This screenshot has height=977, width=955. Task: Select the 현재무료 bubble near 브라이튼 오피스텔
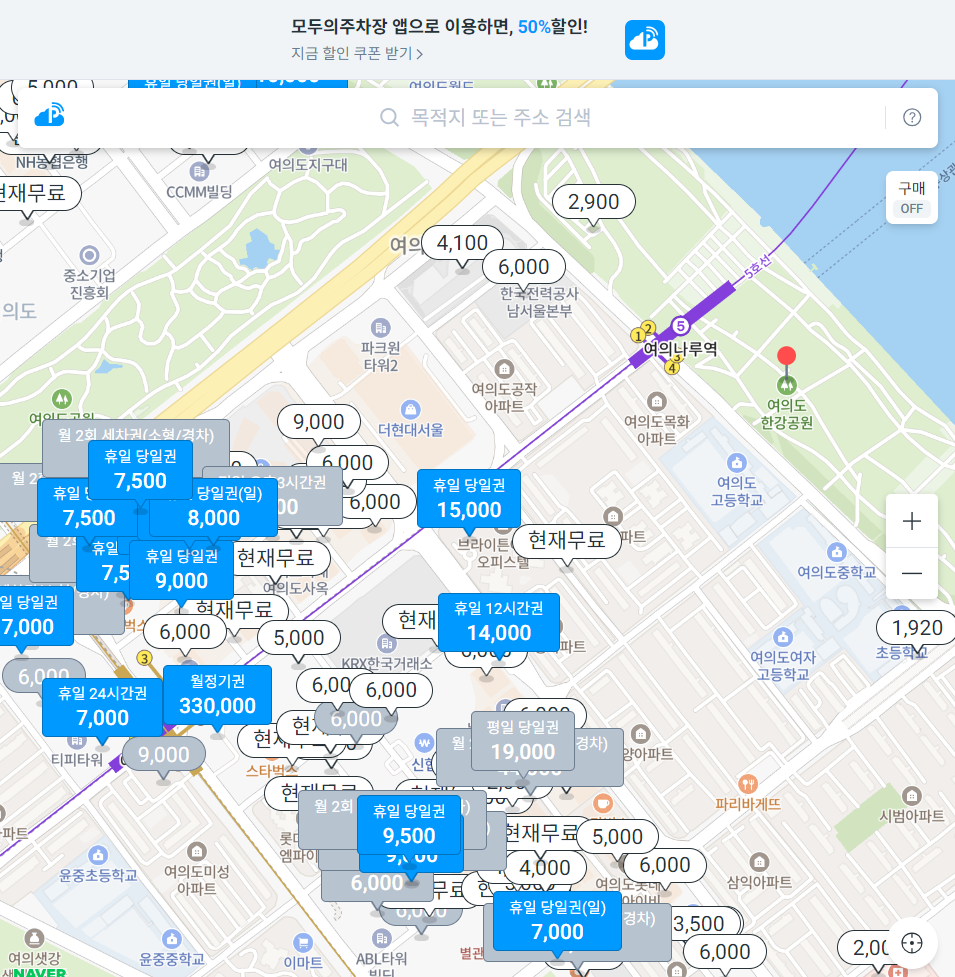(566, 540)
